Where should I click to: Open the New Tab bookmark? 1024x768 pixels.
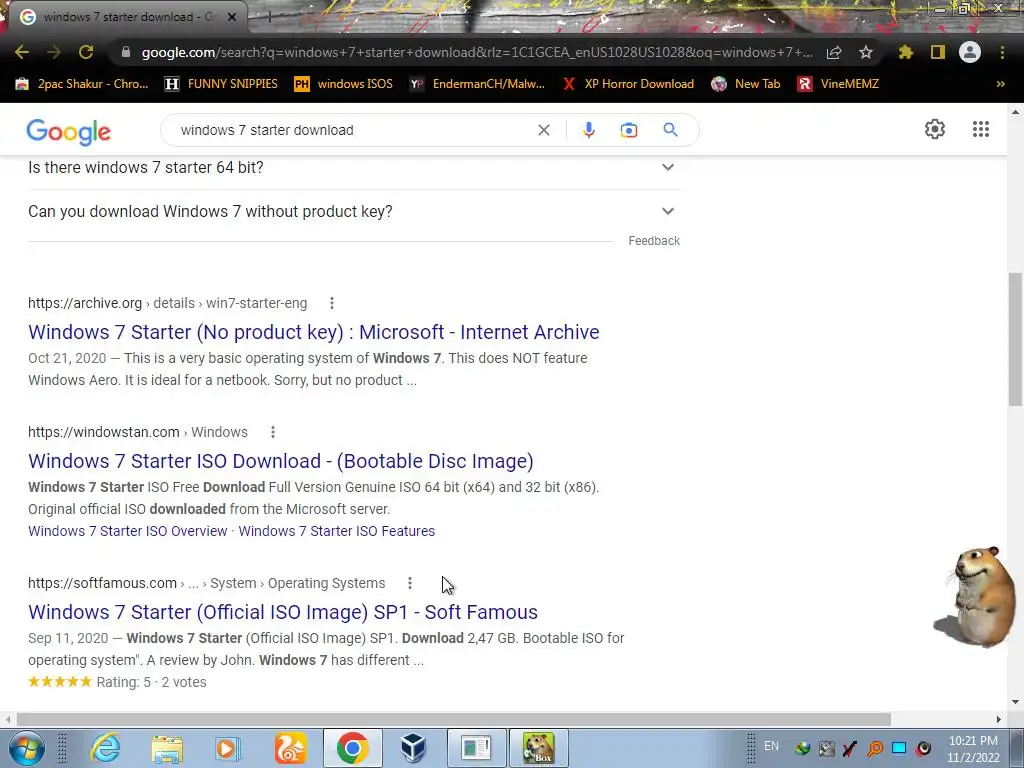(746, 84)
